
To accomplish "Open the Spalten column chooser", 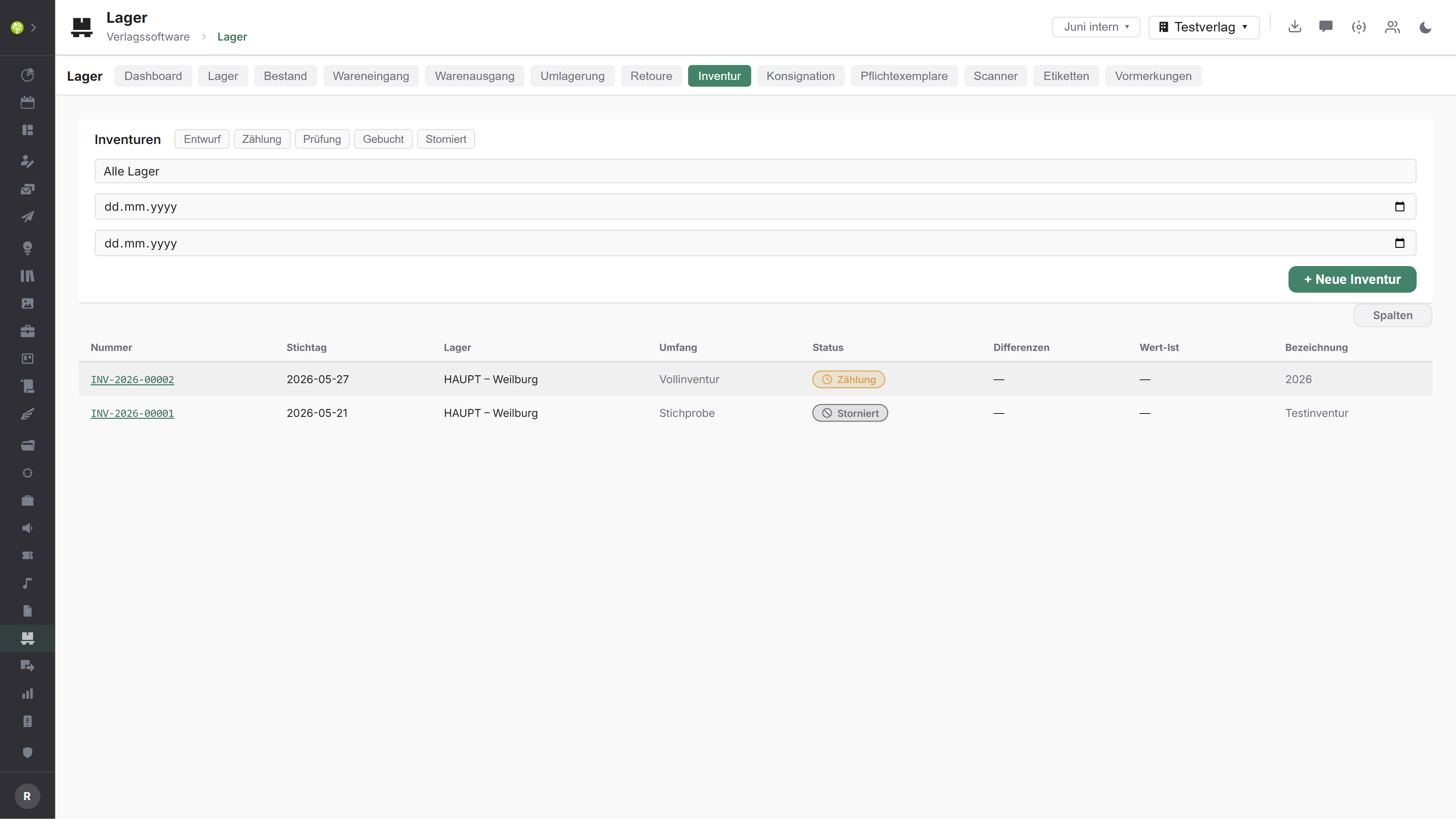I will 1392,315.
